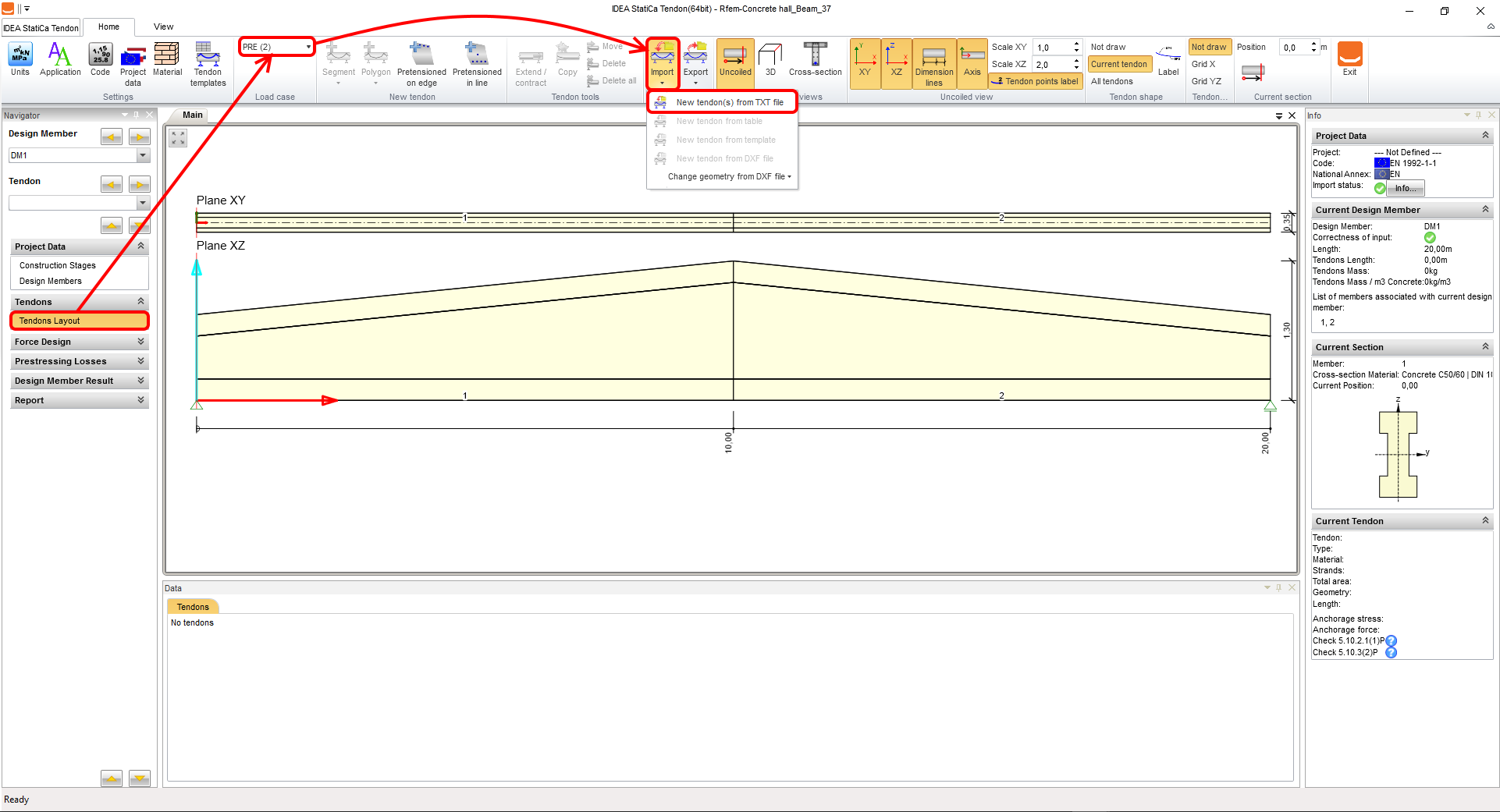The height and width of the screenshot is (812, 1500).
Task: Click the Exit icon
Action: 1349,60
